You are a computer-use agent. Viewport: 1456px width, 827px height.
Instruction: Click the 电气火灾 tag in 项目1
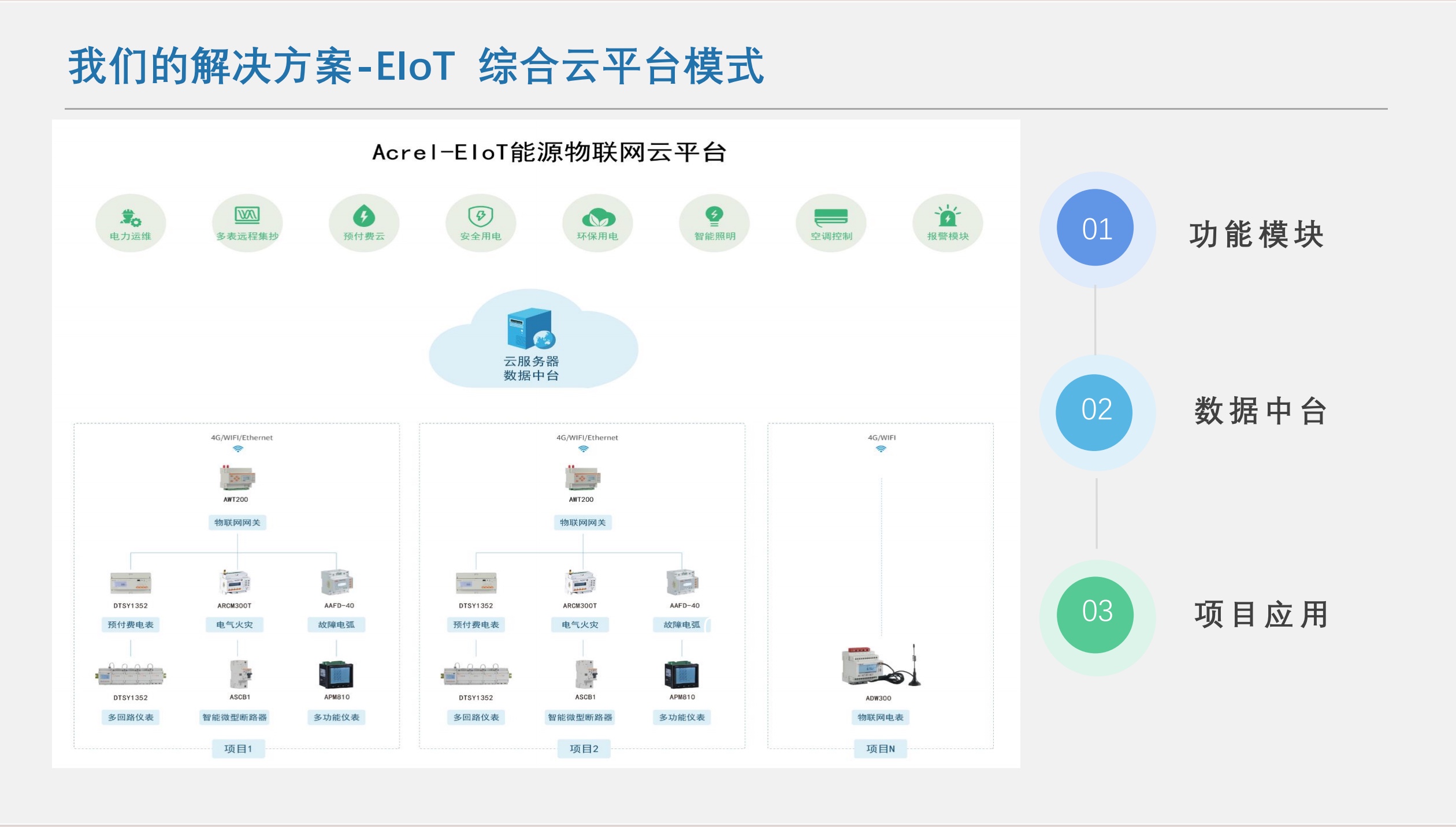[x=235, y=625]
